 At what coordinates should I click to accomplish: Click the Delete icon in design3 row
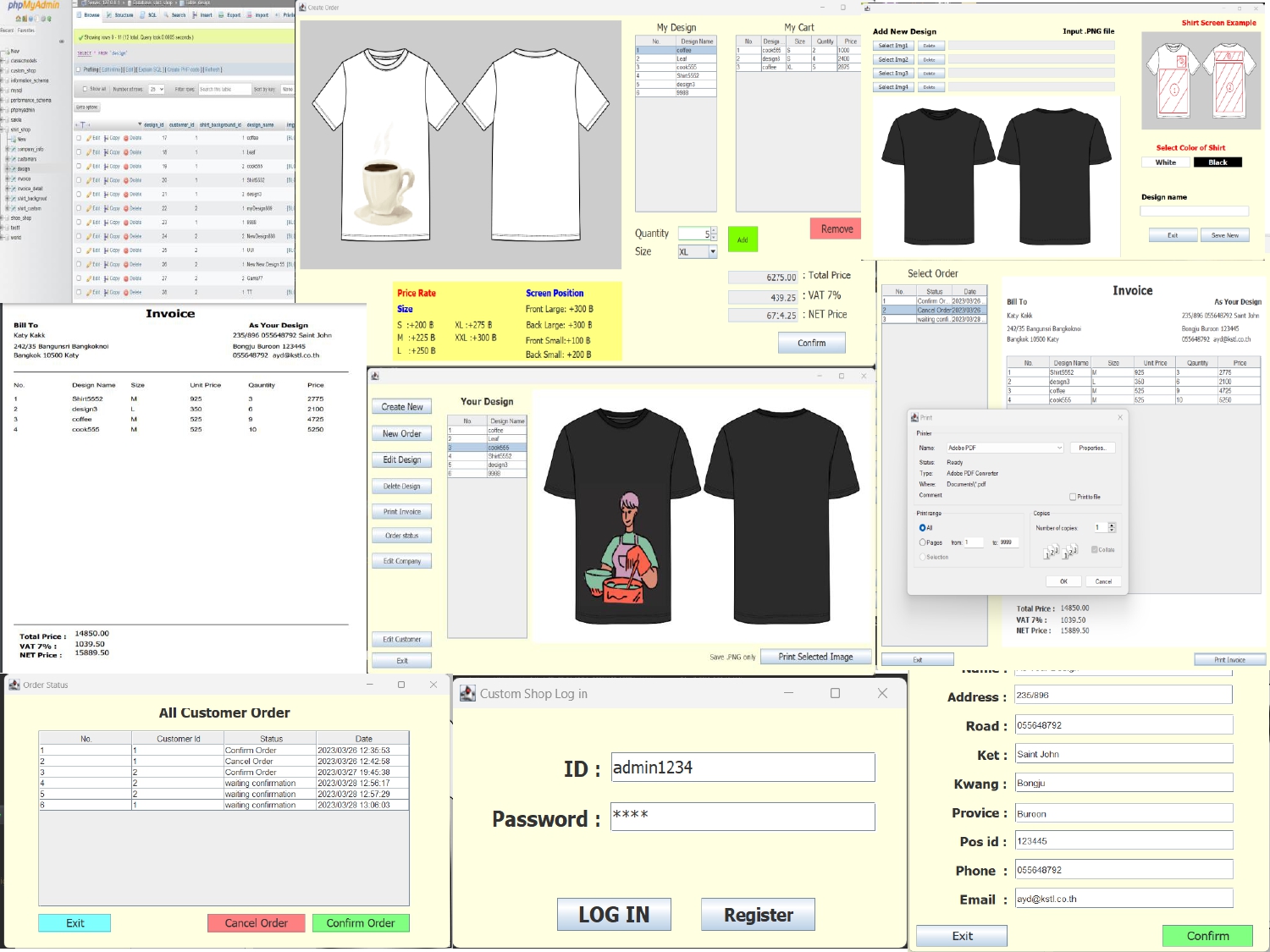click(126, 194)
